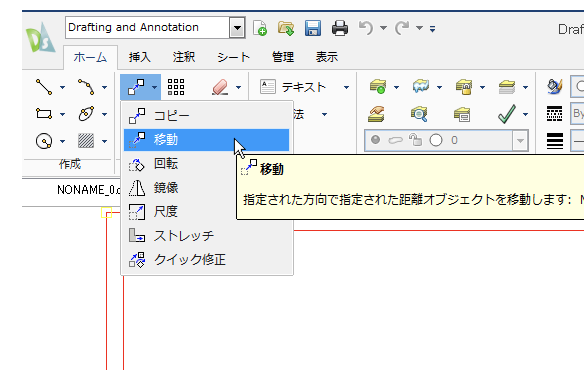The height and width of the screenshot is (370, 584).
Task: Expand the Eraser tool dropdown arrow
Action: 238,88
